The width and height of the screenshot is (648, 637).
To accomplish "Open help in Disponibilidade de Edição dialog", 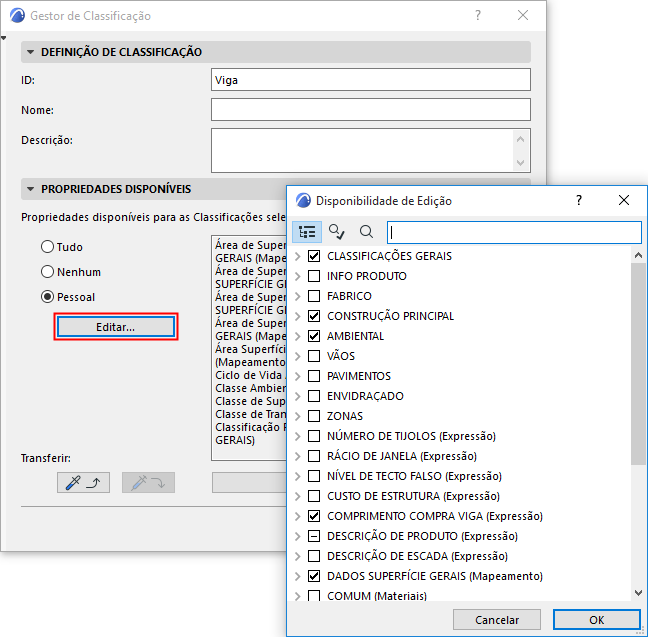I will click(579, 200).
